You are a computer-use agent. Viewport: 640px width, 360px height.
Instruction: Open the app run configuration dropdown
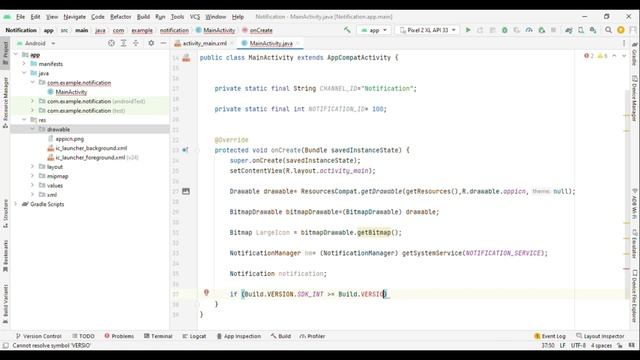coord(373,30)
